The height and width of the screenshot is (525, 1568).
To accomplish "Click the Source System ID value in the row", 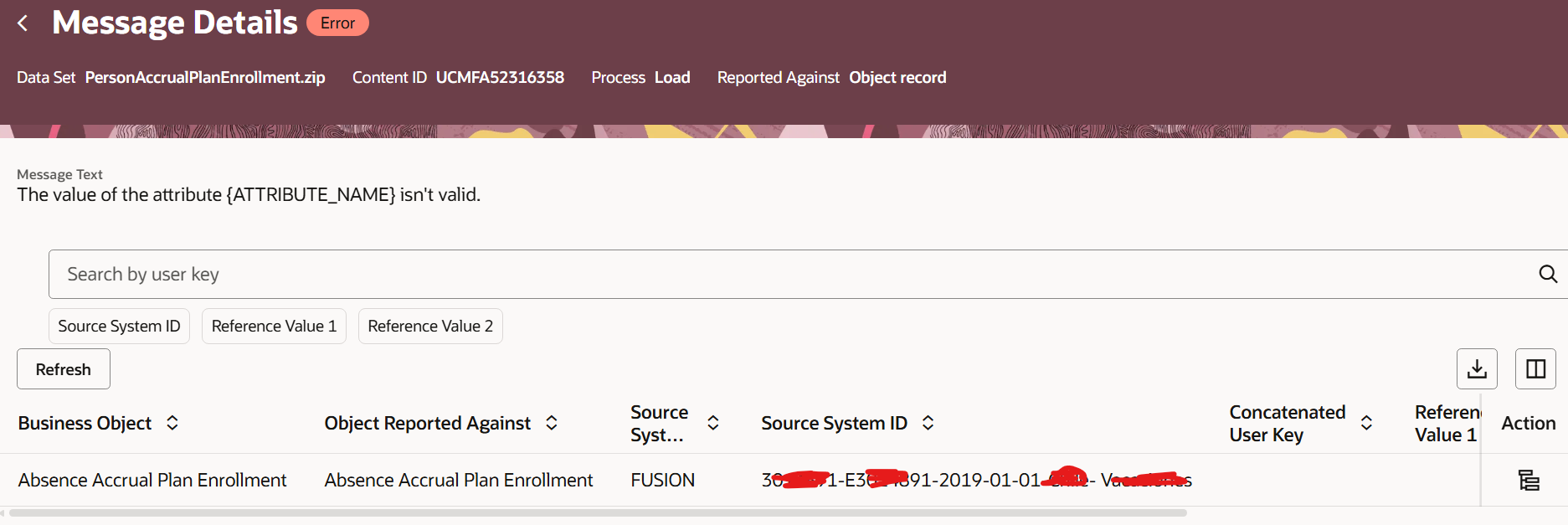I will click(x=976, y=480).
